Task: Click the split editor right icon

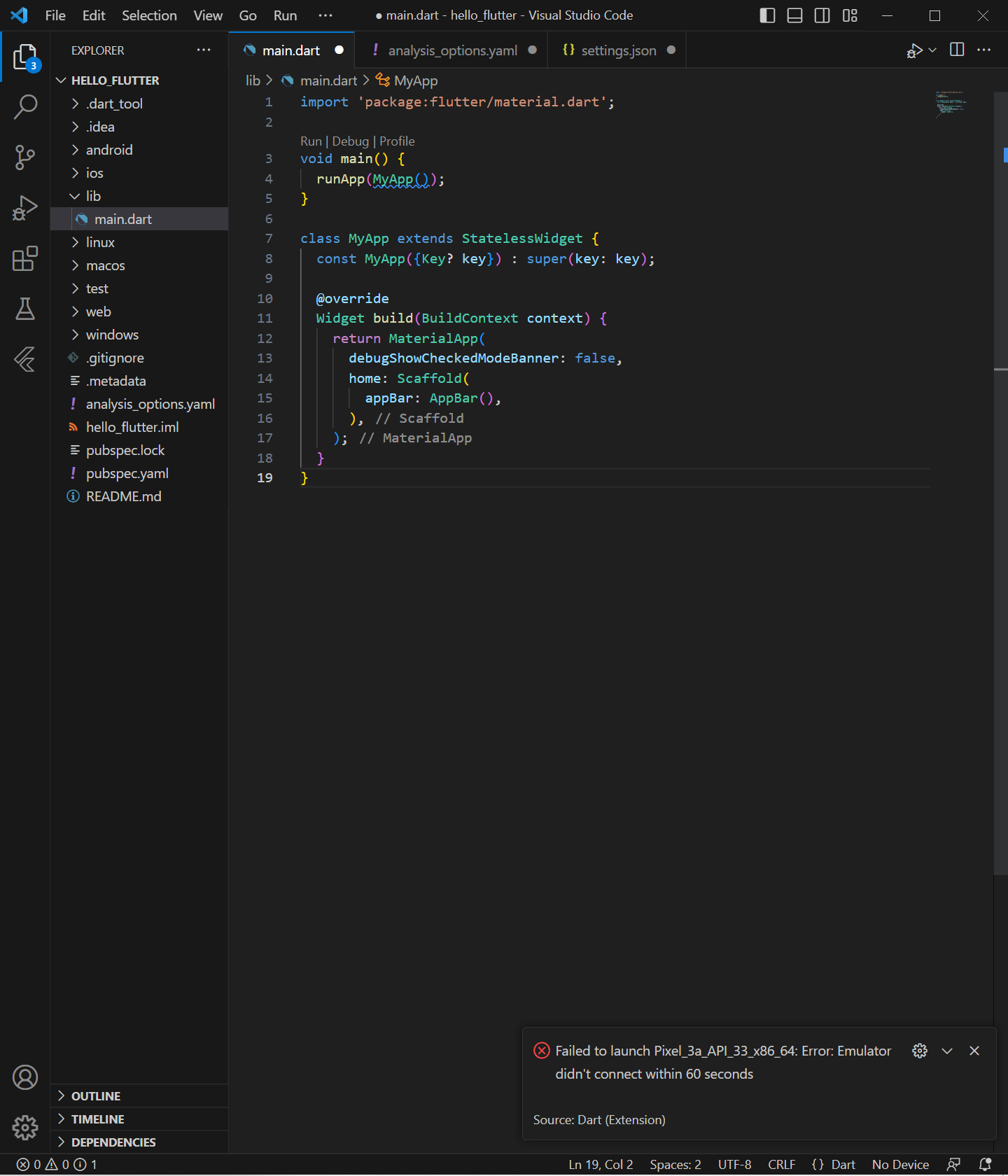Action: pyautogui.click(x=957, y=50)
